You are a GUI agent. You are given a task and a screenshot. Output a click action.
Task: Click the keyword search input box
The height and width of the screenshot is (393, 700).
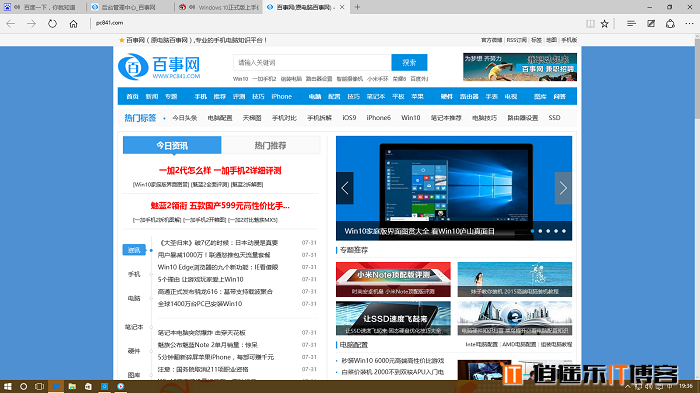point(312,63)
